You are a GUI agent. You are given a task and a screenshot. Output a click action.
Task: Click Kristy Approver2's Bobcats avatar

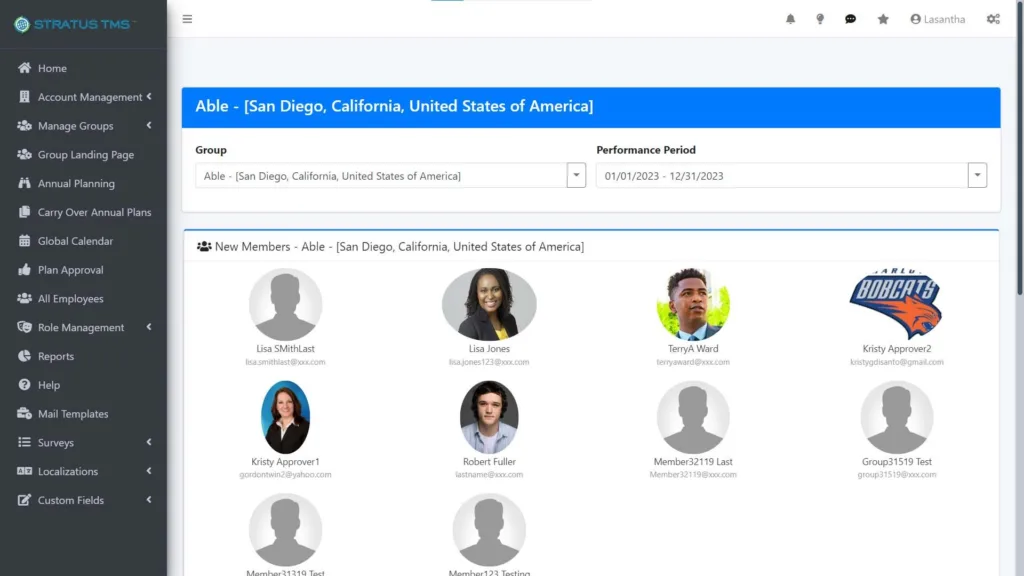[x=896, y=304]
